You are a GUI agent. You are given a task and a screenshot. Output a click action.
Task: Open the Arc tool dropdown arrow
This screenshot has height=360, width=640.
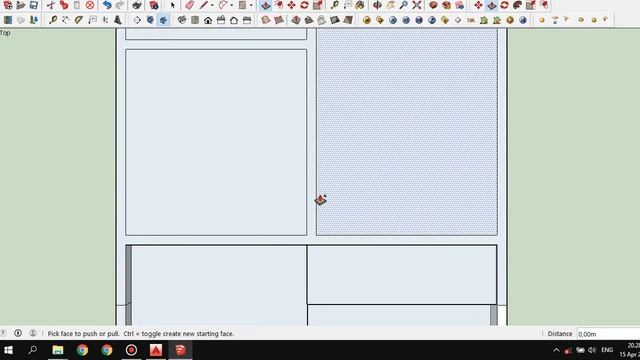point(231,5)
